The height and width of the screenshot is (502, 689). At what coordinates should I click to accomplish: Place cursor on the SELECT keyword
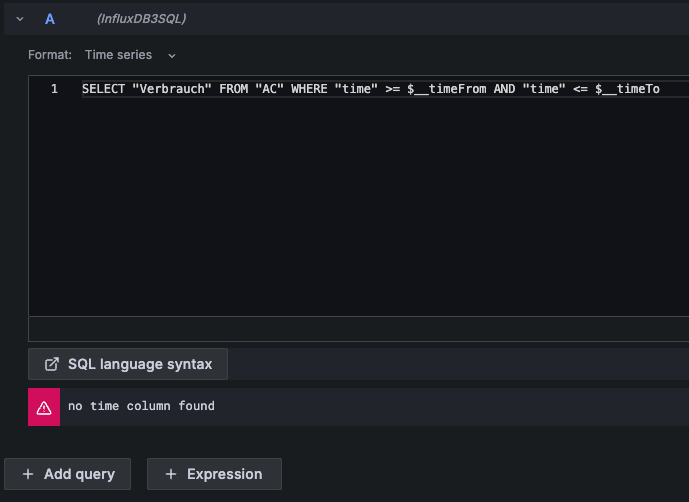(x=104, y=89)
